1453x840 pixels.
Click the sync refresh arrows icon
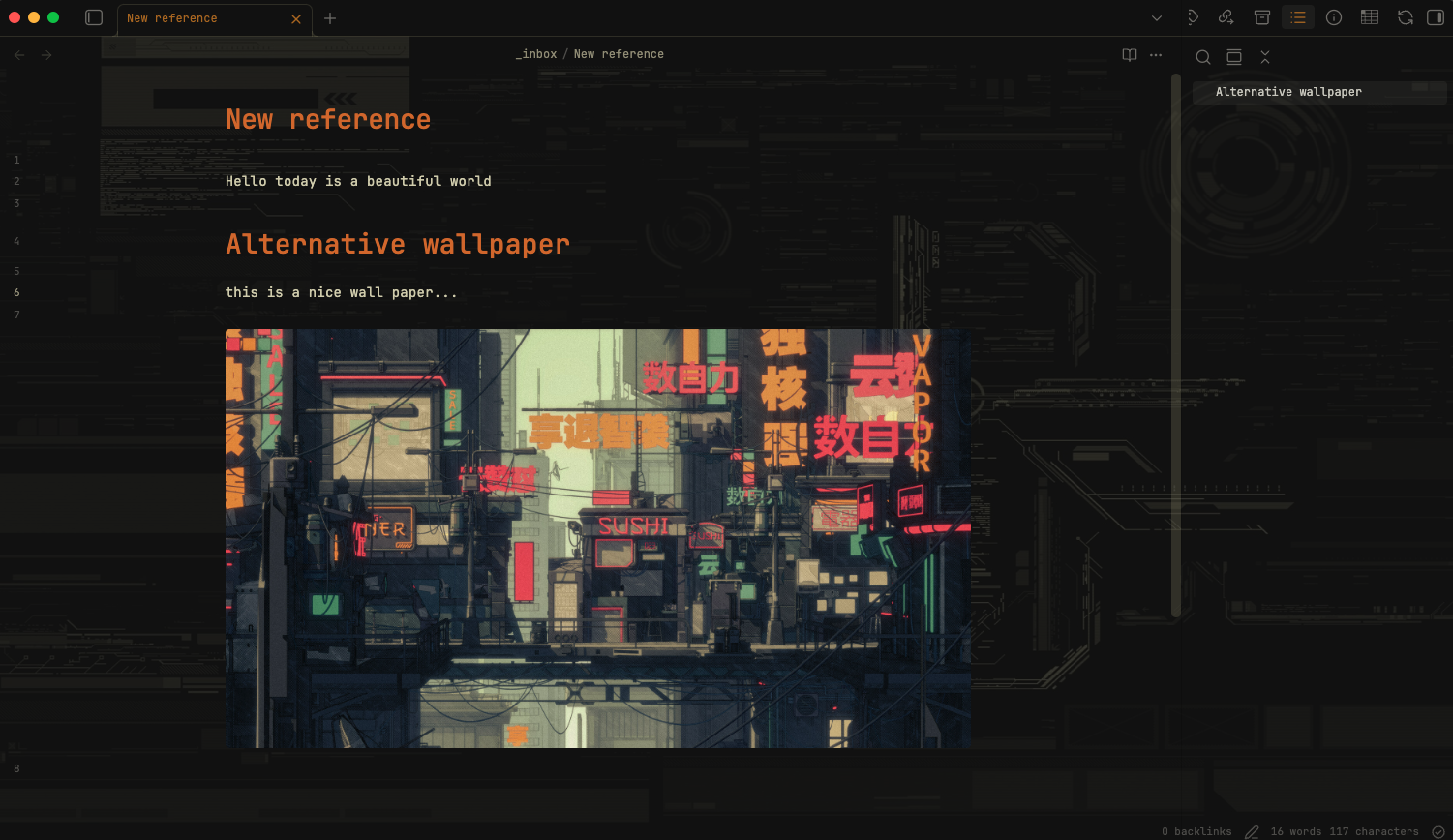[1406, 17]
